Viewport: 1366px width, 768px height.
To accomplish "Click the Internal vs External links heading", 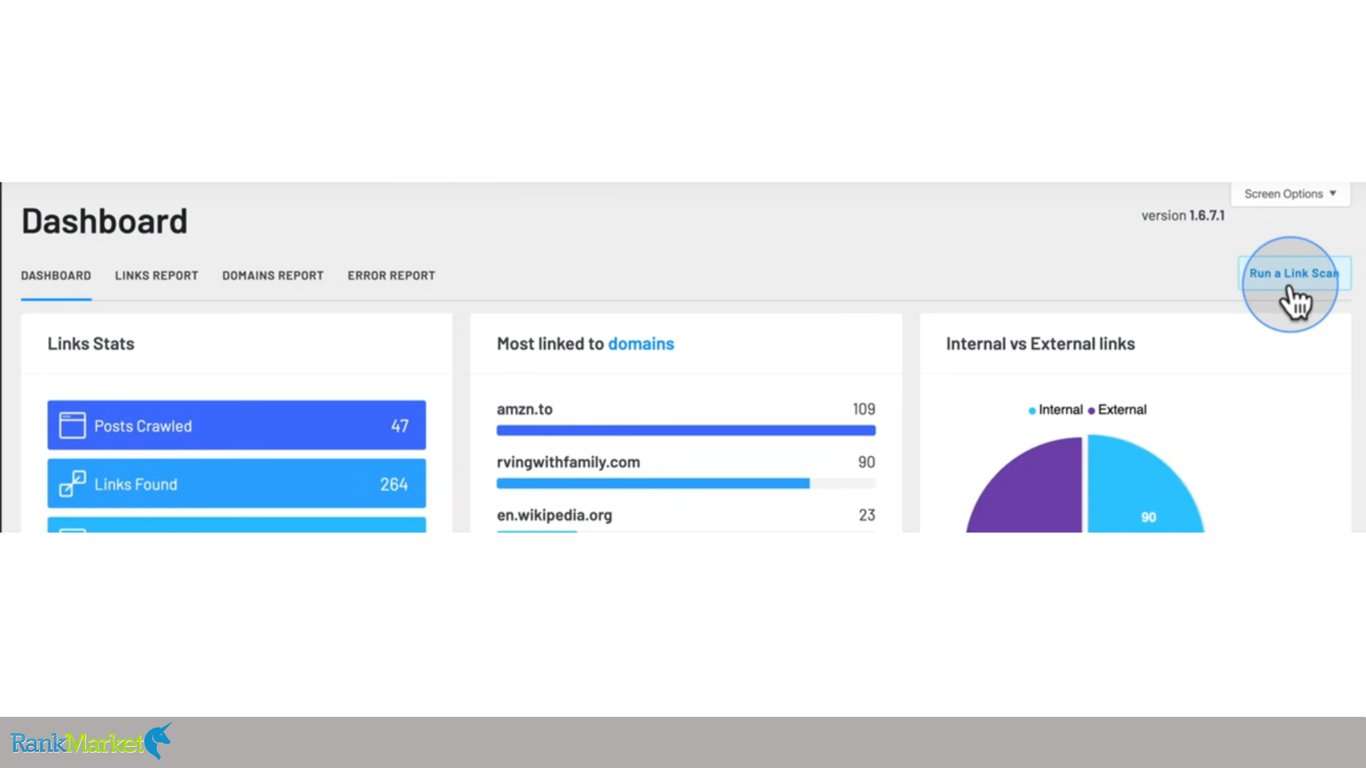I will (x=1040, y=344).
